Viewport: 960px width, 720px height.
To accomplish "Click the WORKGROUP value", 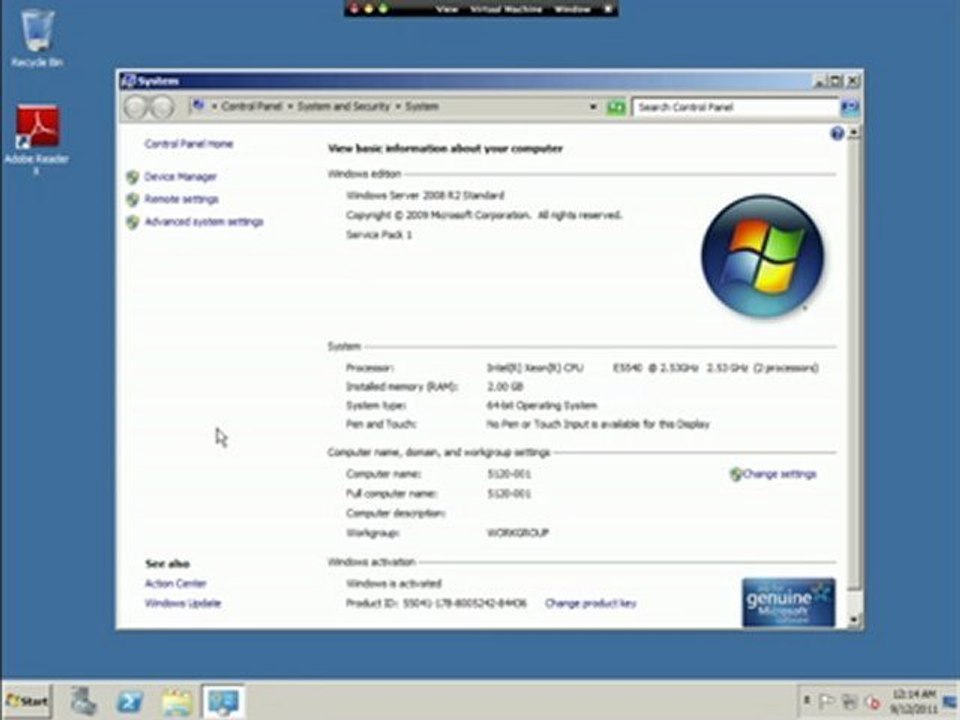I will pyautogui.click(x=517, y=533).
